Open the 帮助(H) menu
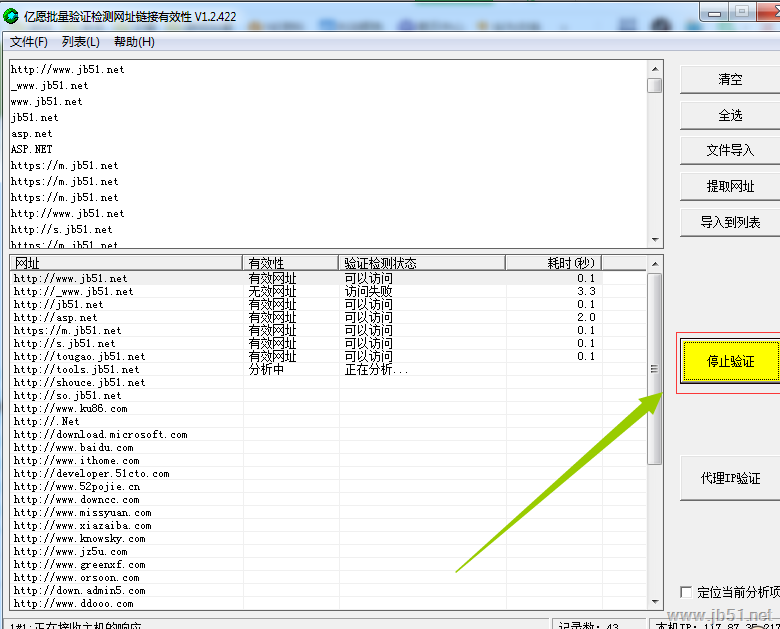780x629 pixels. coord(134,42)
